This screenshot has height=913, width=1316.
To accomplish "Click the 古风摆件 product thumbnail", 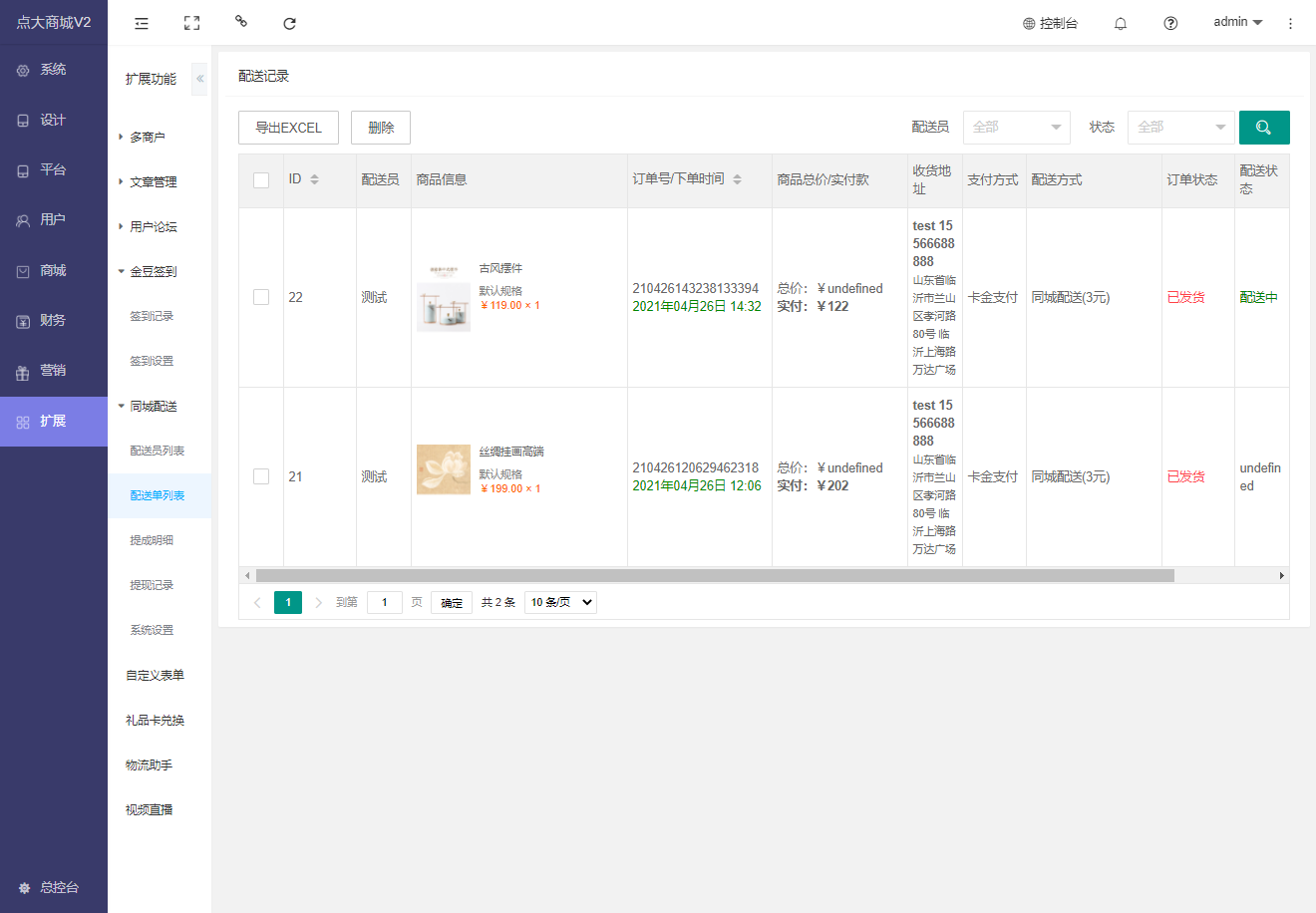I will (444, 299).
